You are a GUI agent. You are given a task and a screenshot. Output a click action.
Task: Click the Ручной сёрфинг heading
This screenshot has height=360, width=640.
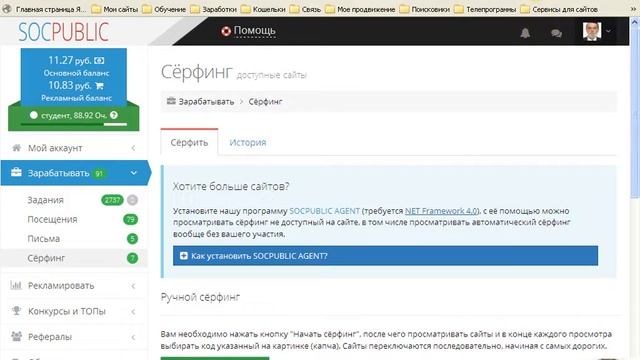coord(200,297)
